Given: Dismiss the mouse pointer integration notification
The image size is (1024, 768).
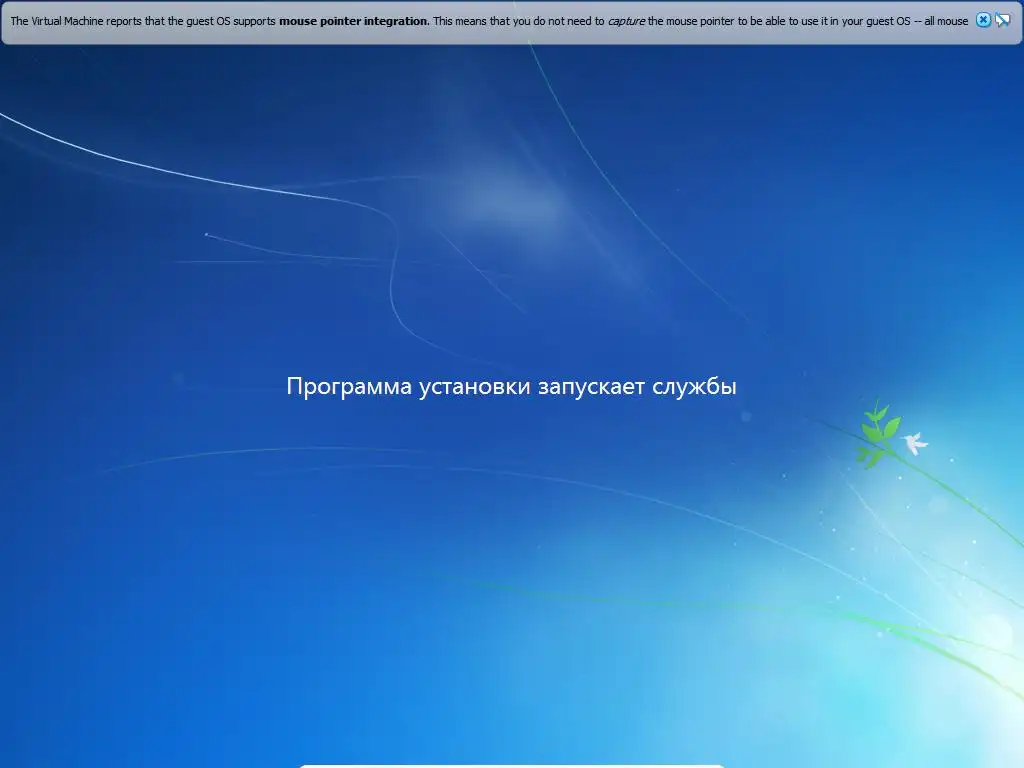Looking at the screenshot, I should click(x=983, y=20).
